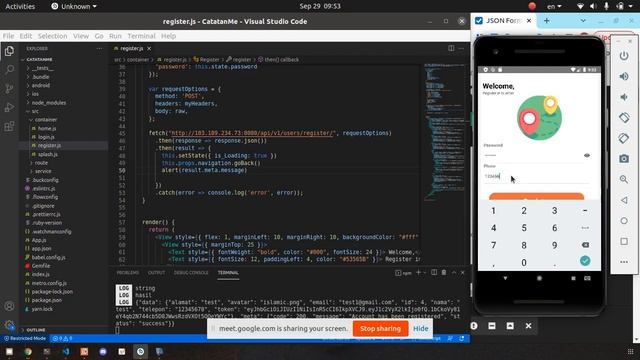Click Restricted Mode in the status bar

click(x=24, y=338)
